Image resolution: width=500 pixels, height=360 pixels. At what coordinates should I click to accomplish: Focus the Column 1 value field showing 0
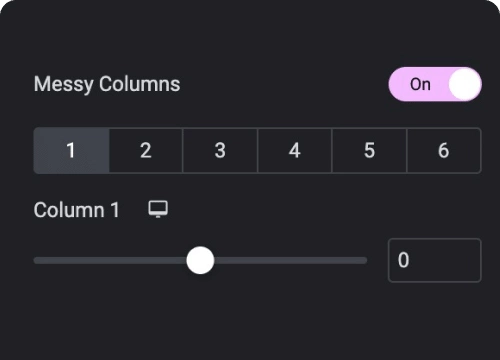coord(435,260)
